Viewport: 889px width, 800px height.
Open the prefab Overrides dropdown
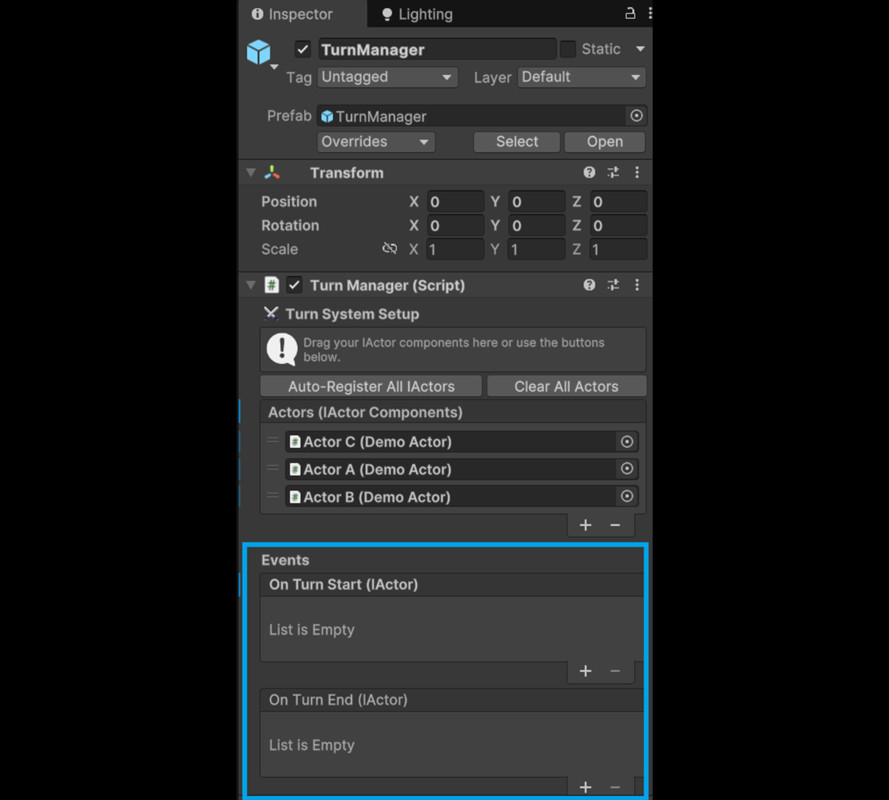tap(376, 142)
